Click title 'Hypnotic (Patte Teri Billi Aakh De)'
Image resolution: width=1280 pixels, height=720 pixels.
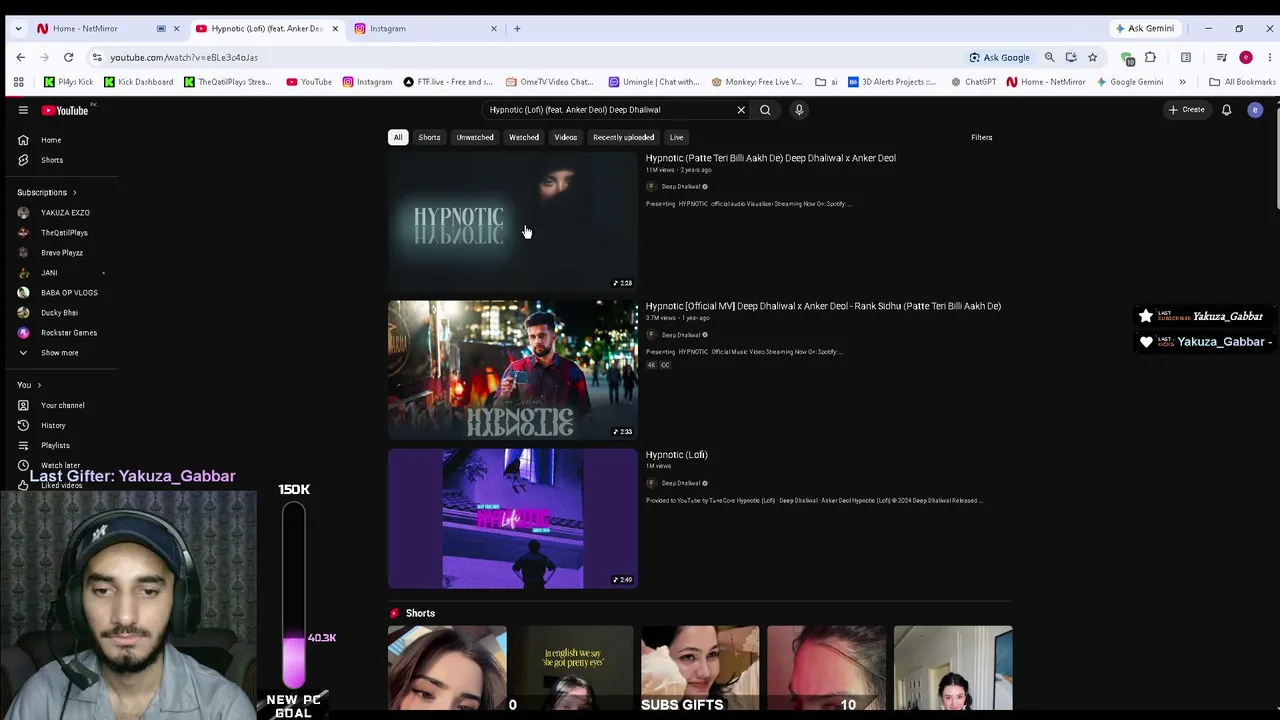[x=771, y=158]
